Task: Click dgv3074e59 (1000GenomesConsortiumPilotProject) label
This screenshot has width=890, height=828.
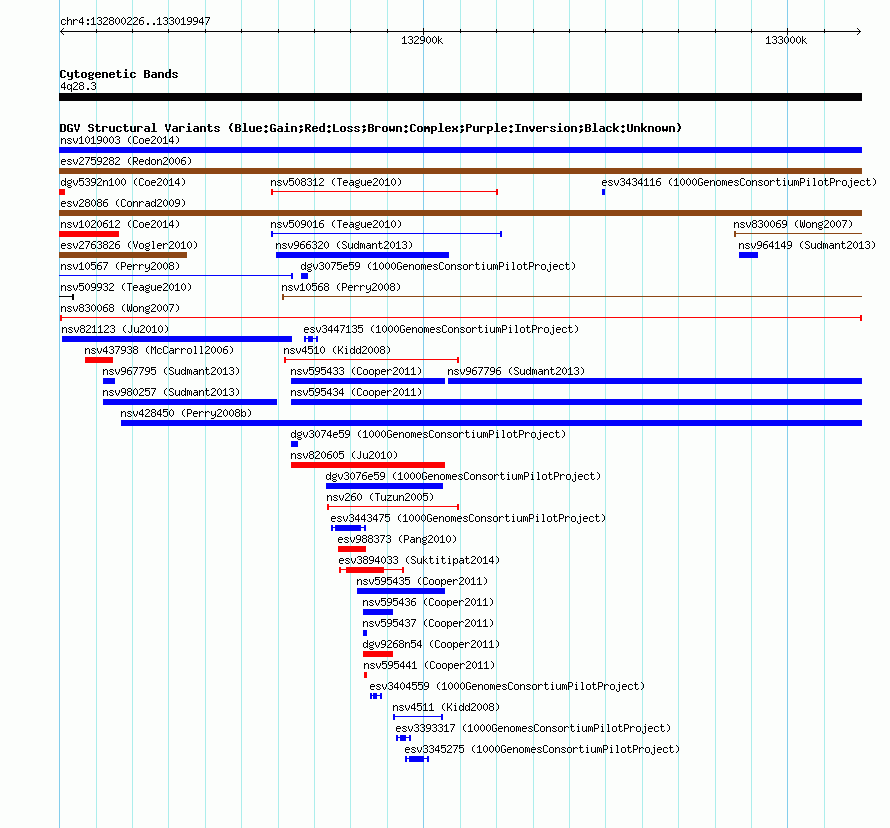Action: pos(428,434)
